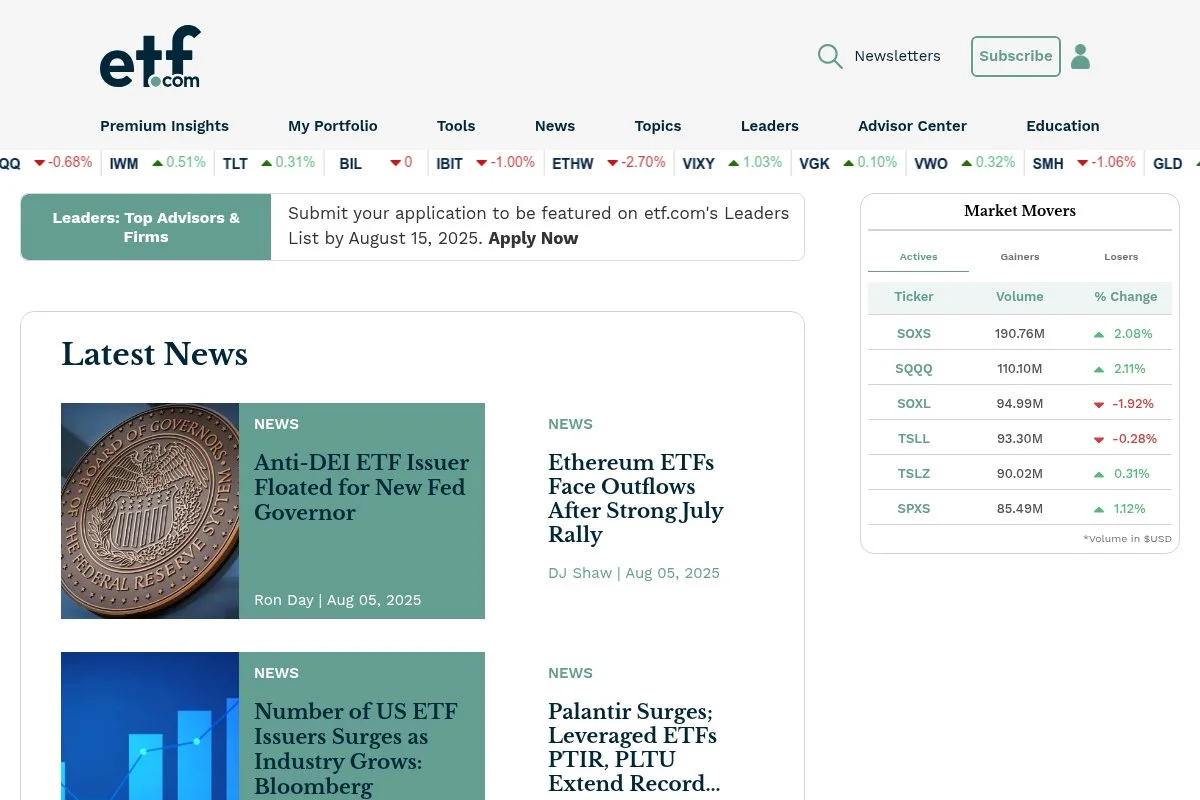
Task: Select BIL in the ticker strip
Action: pos(350,163)
